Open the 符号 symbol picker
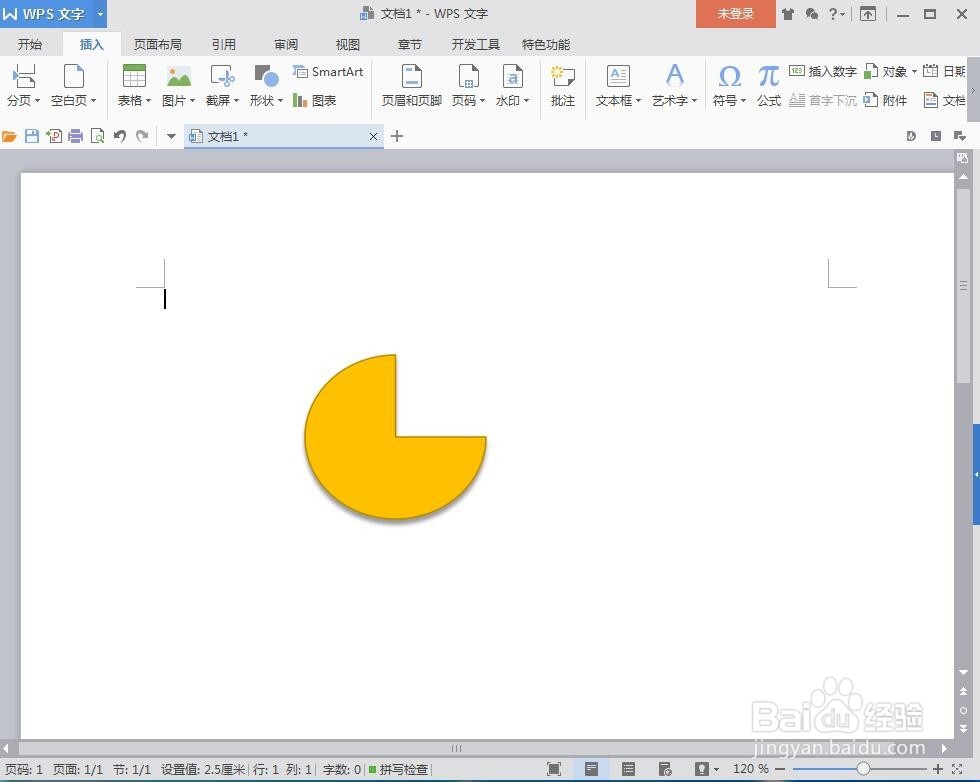Image resolution: width=980 pixels, height=782 pixels. pyautogui.click(x=729, y=86)
